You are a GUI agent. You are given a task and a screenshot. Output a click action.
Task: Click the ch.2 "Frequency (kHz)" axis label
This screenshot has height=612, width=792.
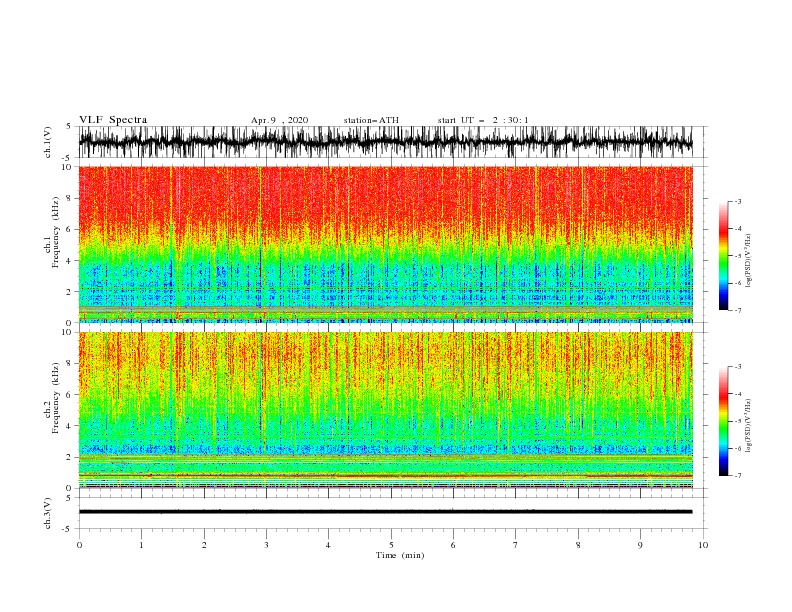(56, 398)
